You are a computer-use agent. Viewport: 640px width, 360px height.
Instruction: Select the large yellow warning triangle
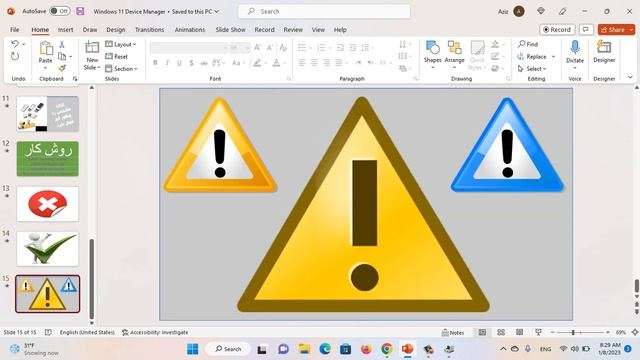363,205
